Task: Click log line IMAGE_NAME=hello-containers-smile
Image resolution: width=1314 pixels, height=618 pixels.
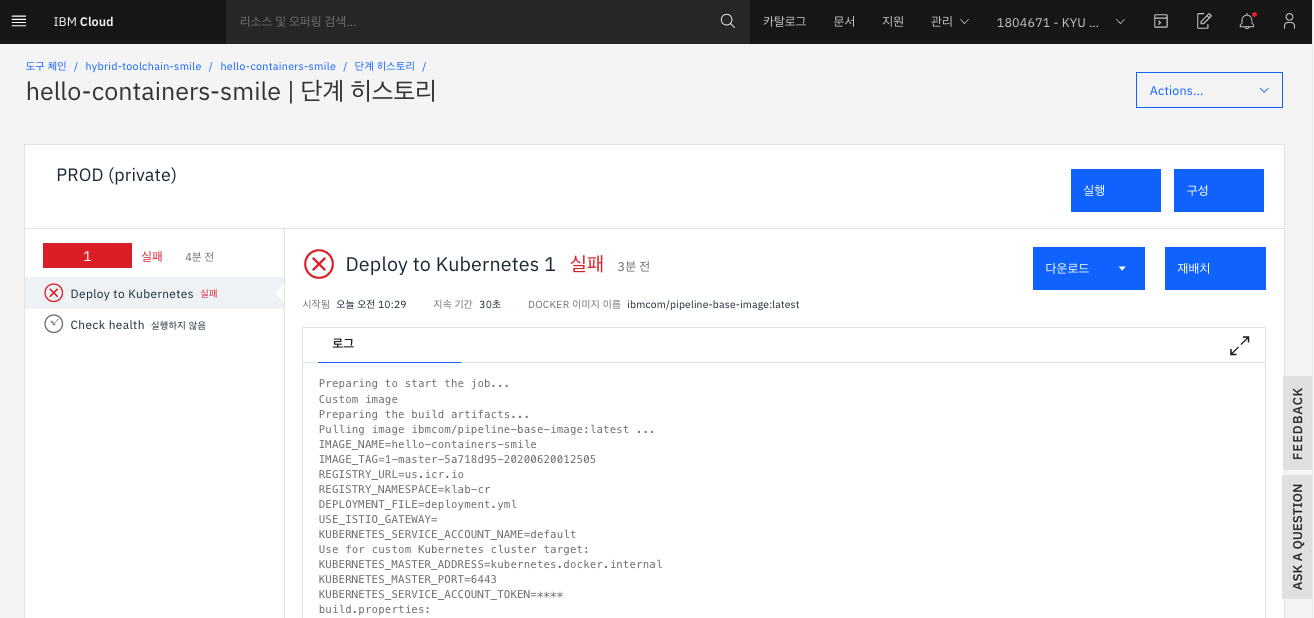Action: tap(428, 444)
